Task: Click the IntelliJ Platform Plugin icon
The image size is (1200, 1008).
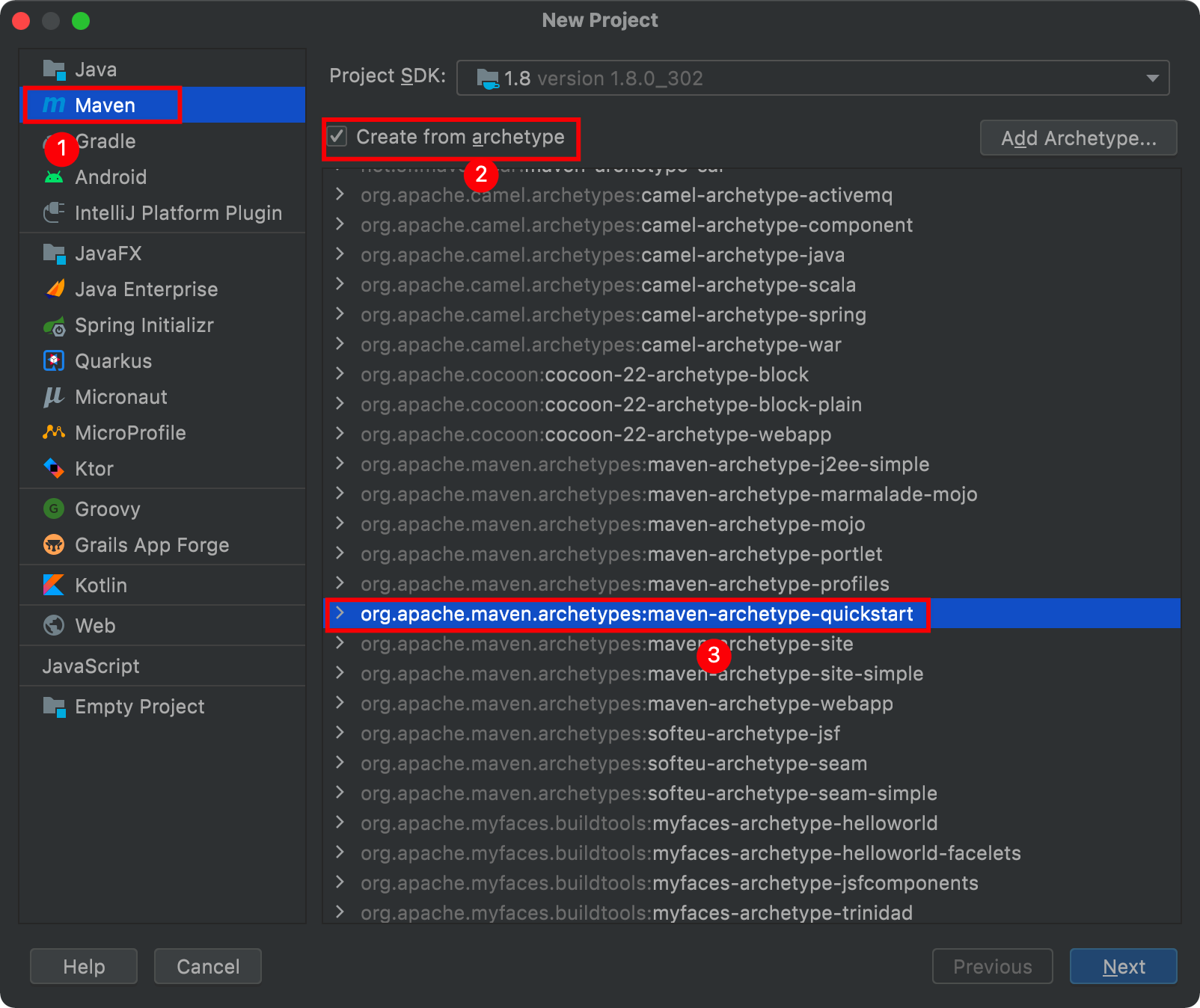Action: pyautogui.click(x=54, y=213)
